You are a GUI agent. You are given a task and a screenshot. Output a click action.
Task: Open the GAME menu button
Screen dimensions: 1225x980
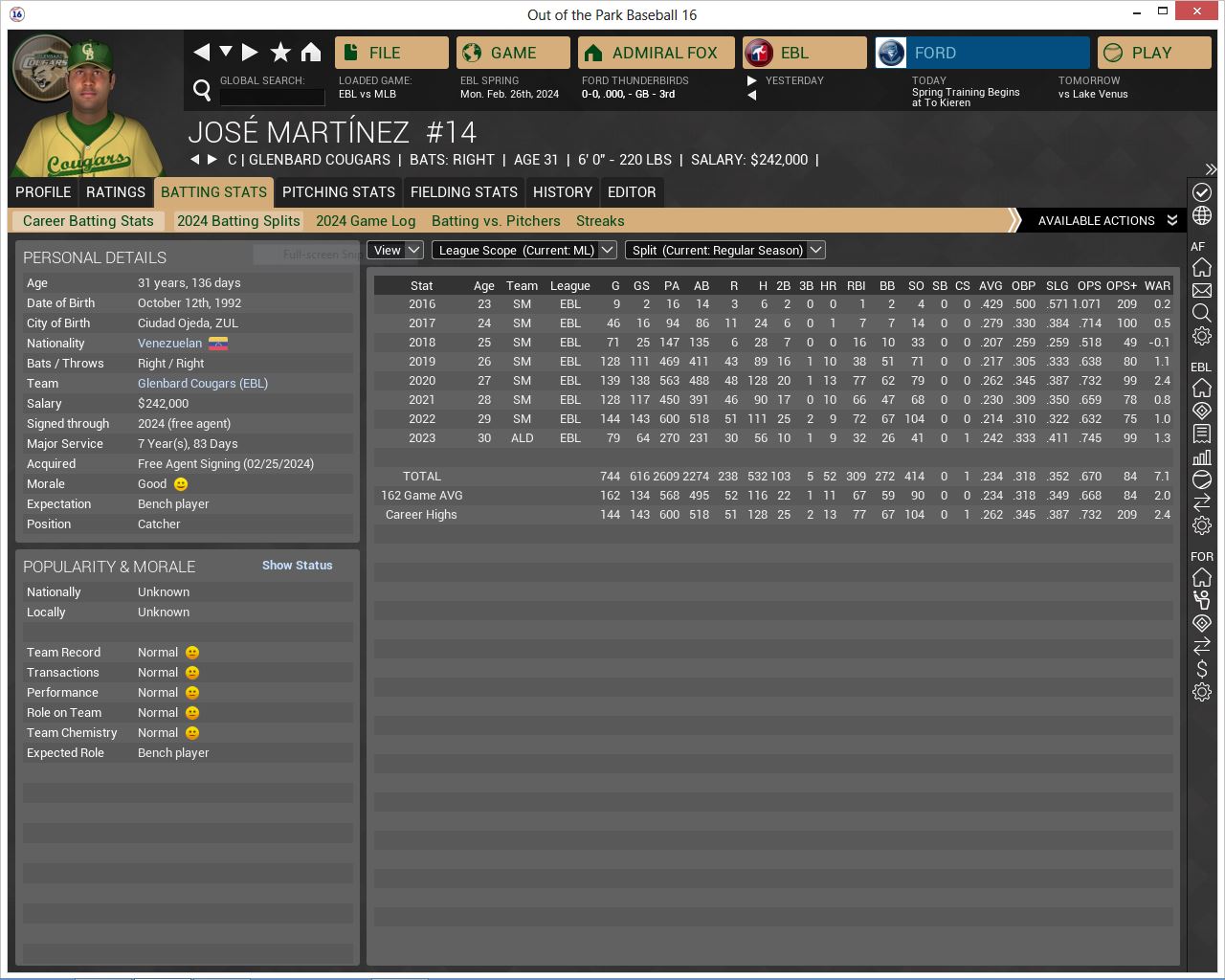point(513,53)
